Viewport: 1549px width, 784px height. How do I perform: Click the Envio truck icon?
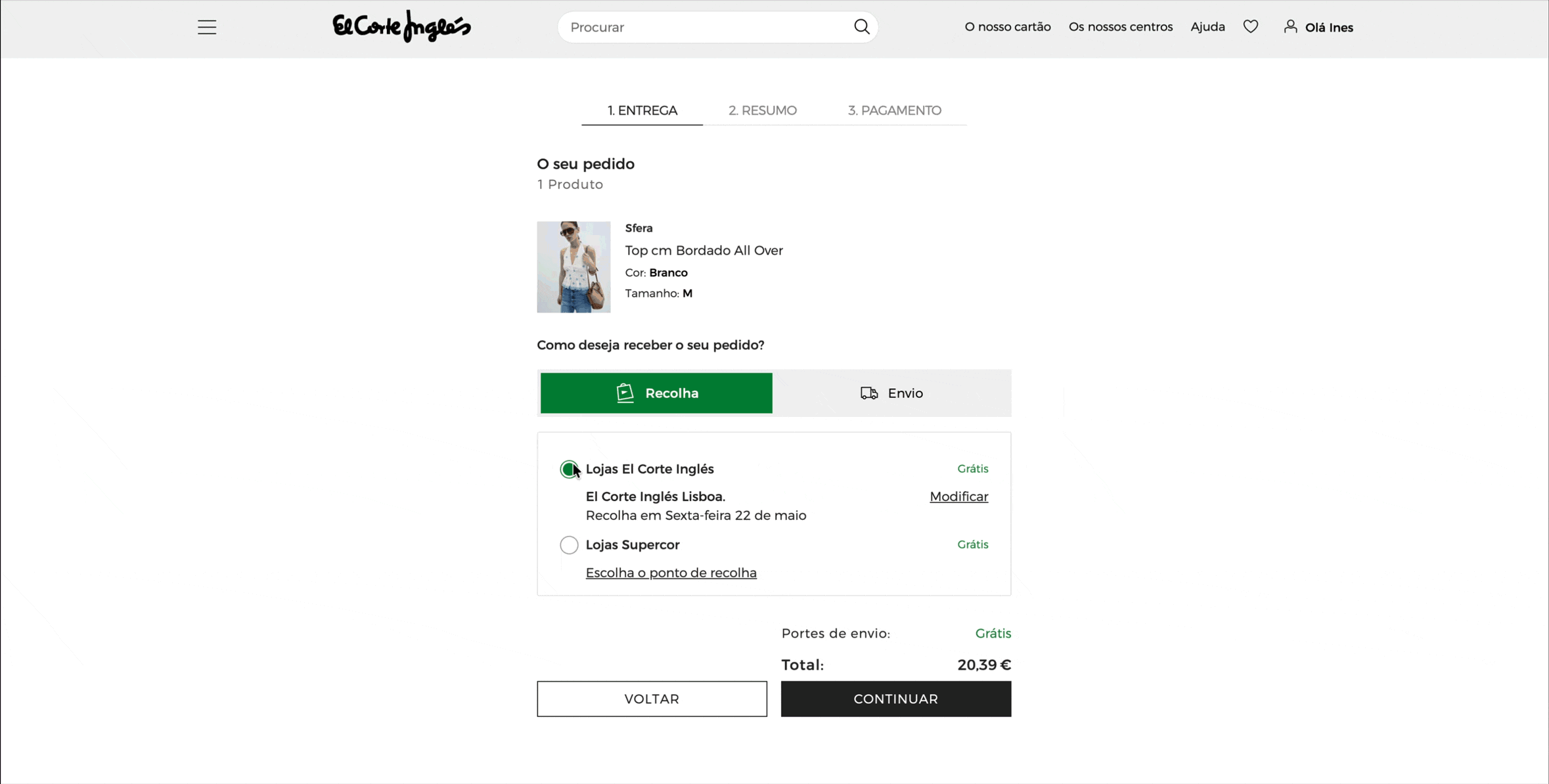(x=868, y=393)
